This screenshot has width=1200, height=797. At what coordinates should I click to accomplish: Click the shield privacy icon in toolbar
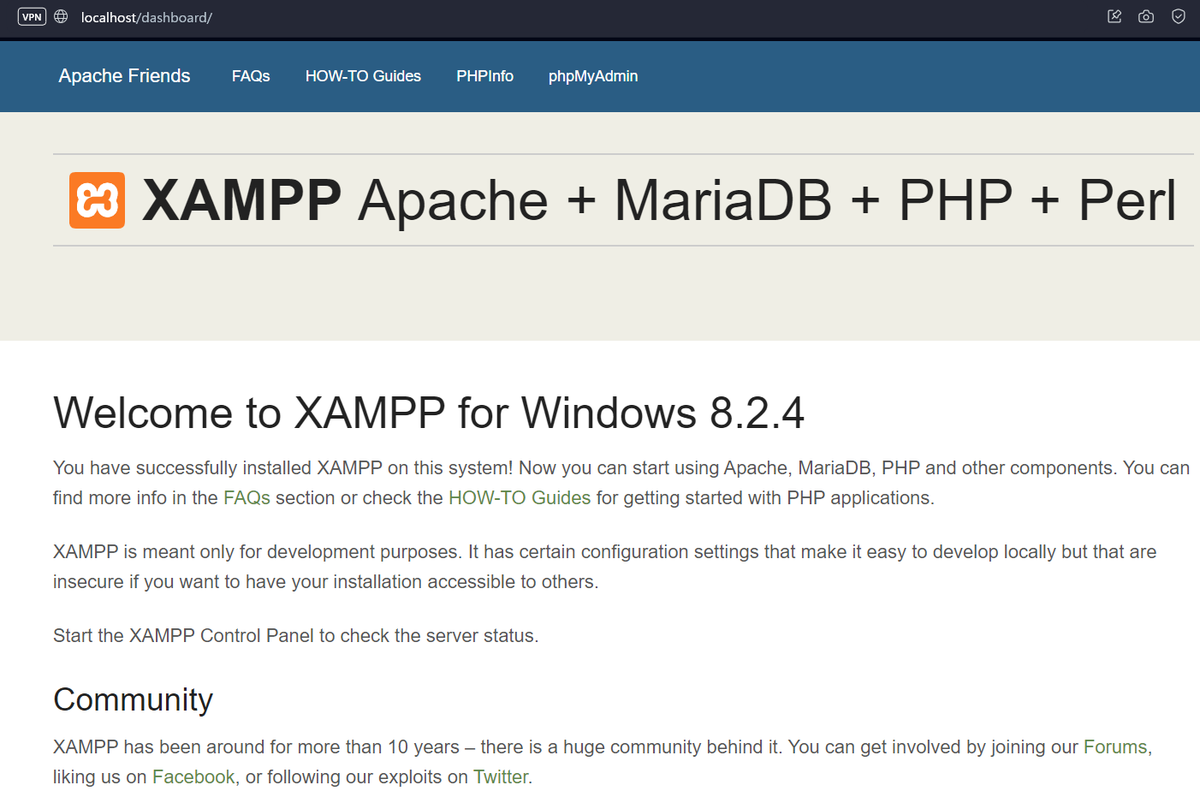[x=1178, y=17]
